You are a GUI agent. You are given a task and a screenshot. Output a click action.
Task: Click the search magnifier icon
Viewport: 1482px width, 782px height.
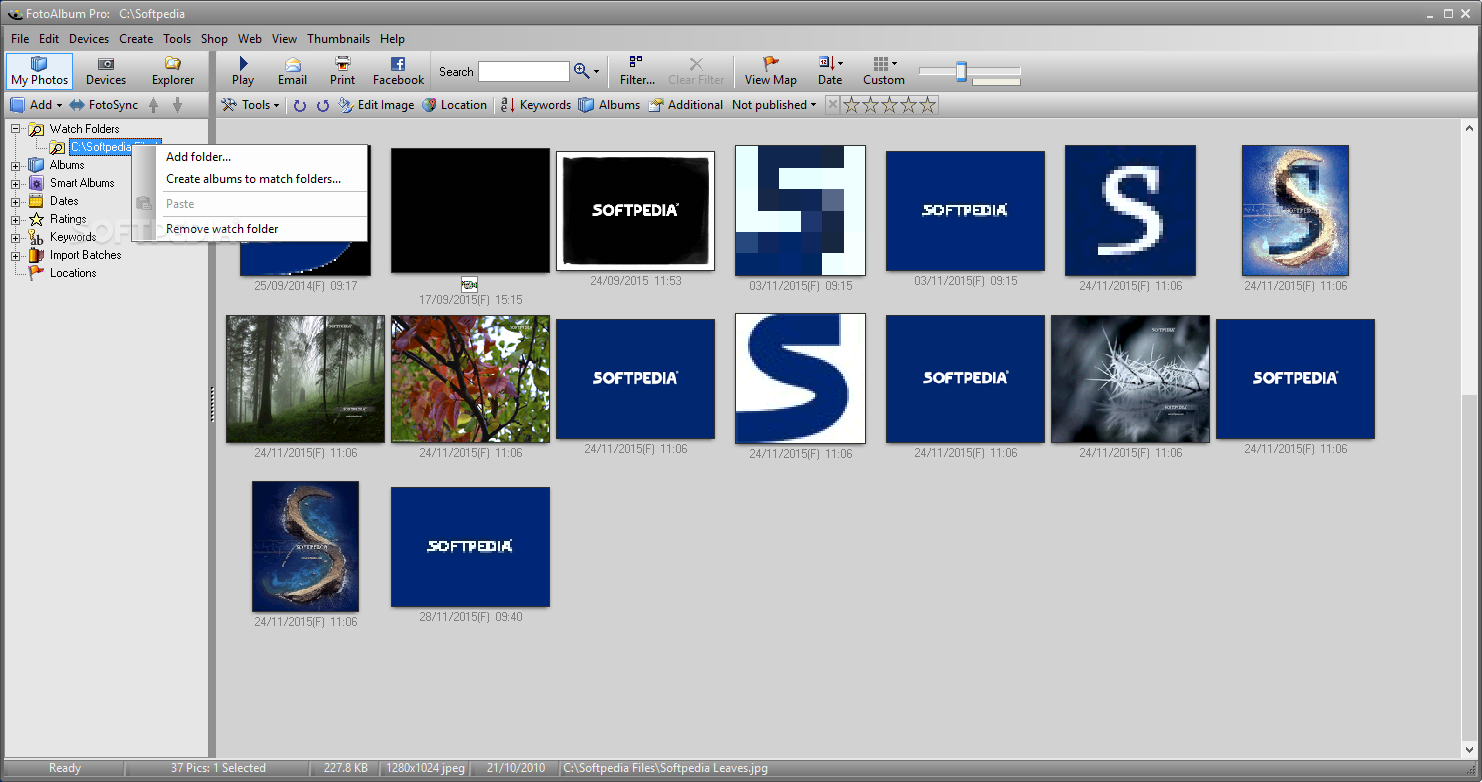tap(582, 71)
